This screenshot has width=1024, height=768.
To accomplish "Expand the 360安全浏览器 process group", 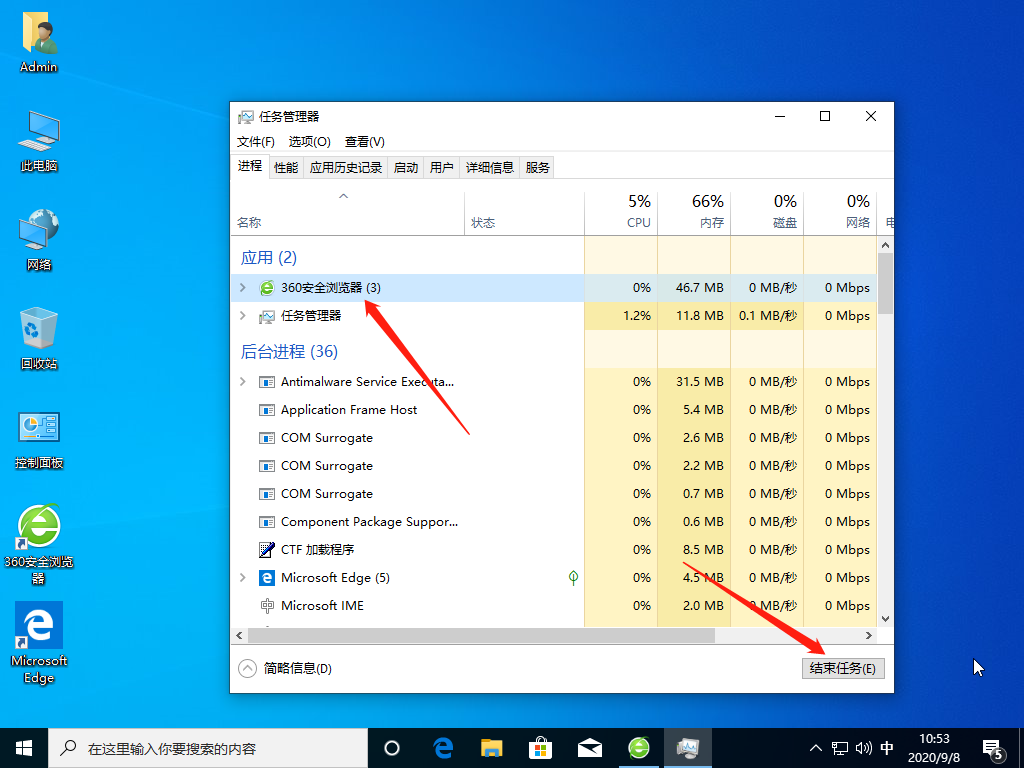I will pyautogui.click(x=243, y=287).
